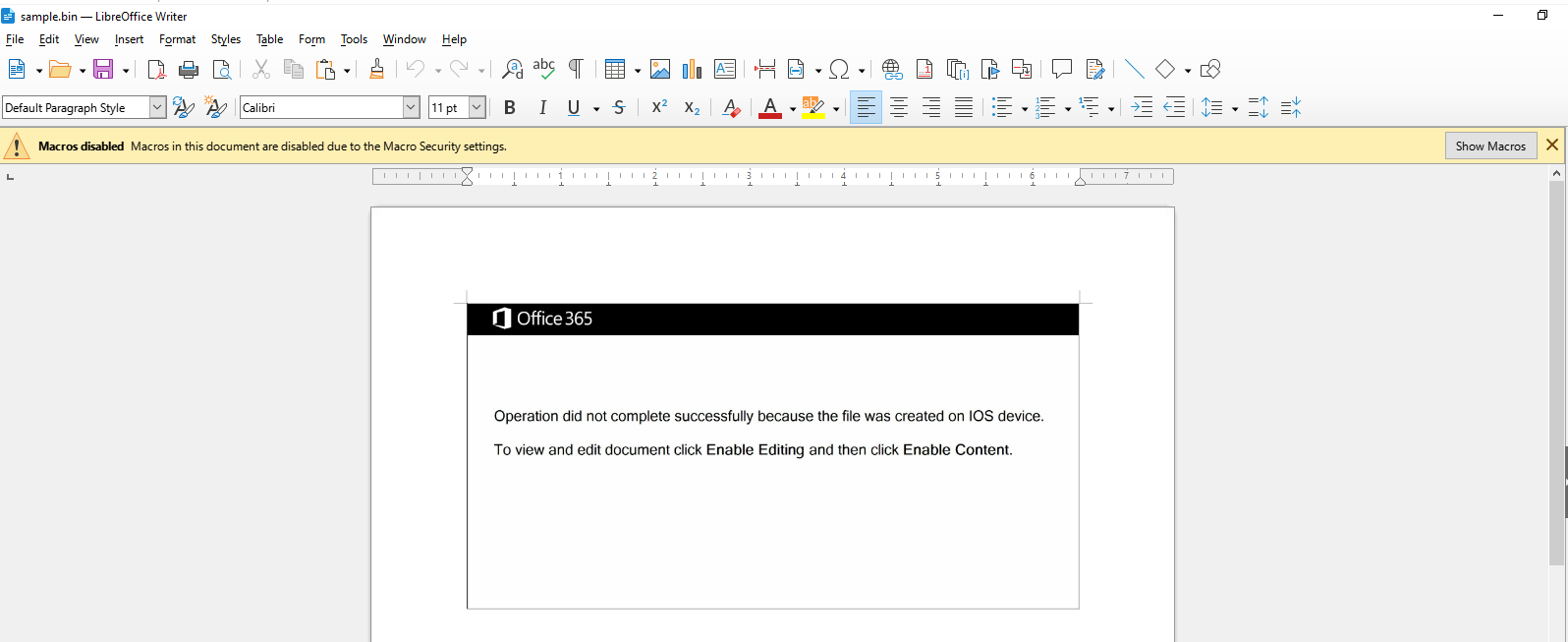Toggle Justified alignment
This screenshot has height=642, width=1568.
point(964,107)
